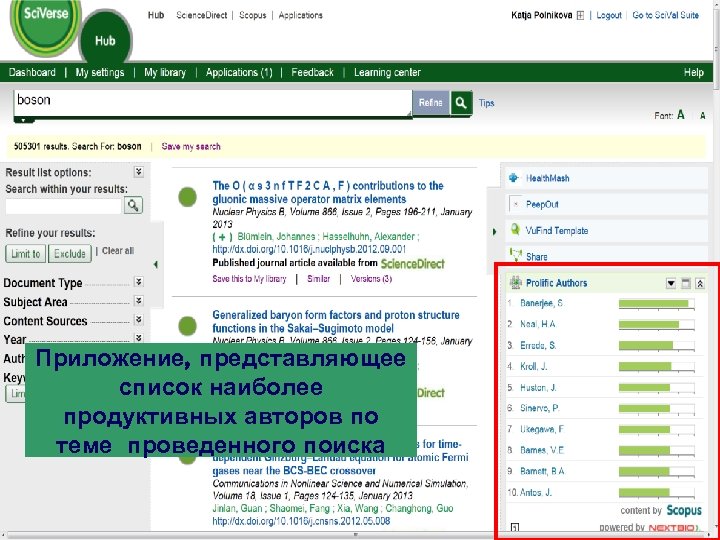This screenshot has width=720, height=540.
Task: Open the VuFind Template app icon
Action: coord(515,230)
